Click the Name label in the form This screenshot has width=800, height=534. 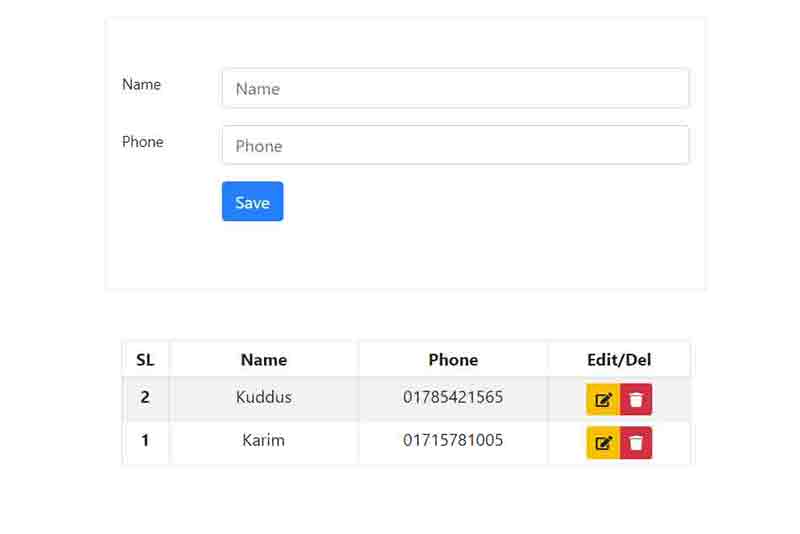(141, 85)
